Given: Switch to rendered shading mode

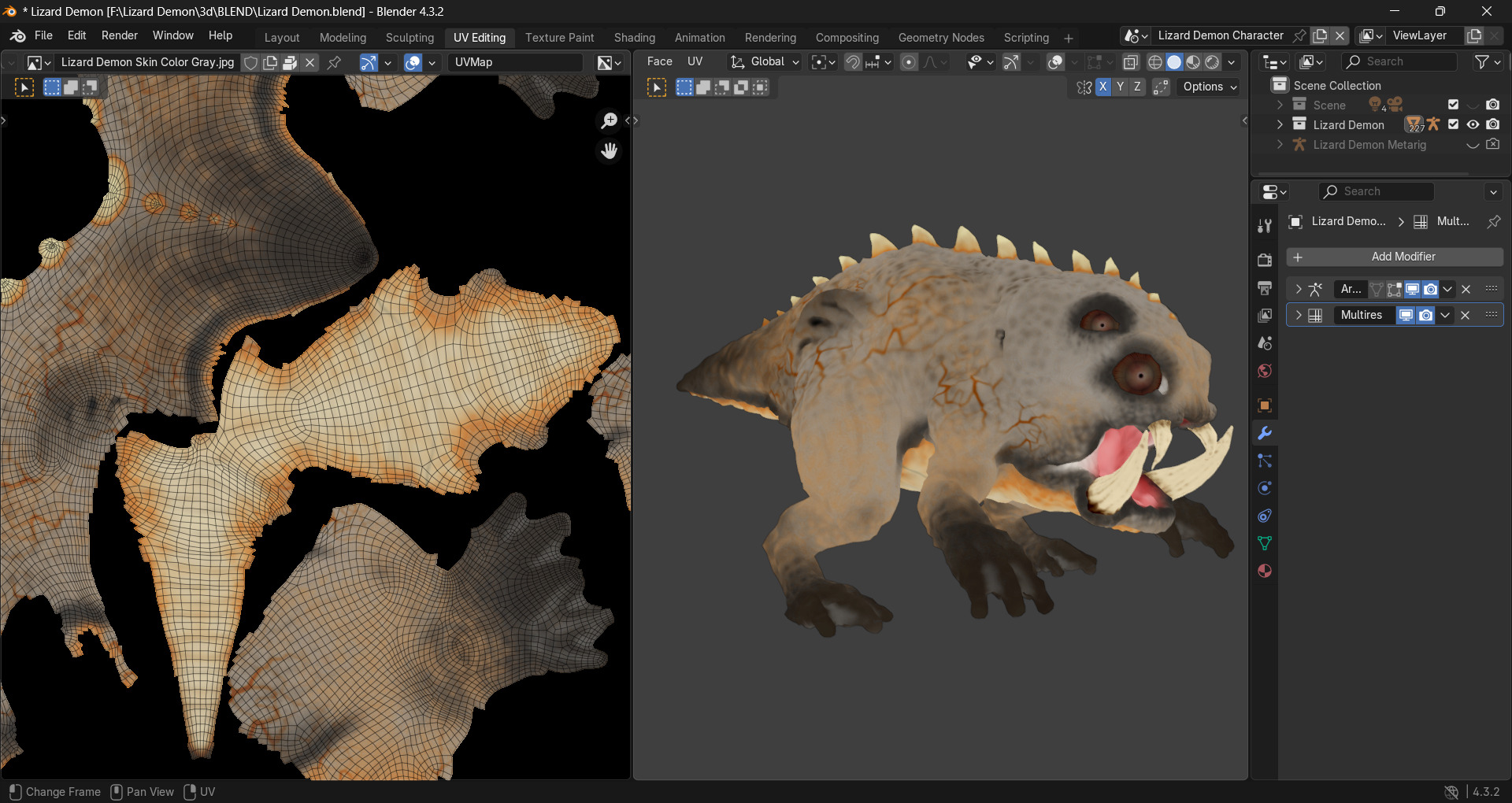Looking at the screenshot, I should pos(1212,62).
